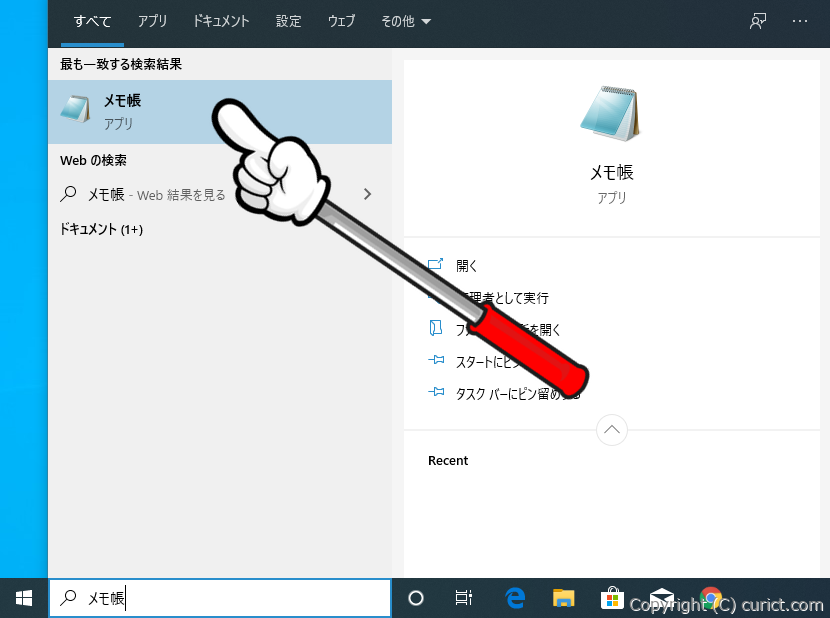This screenshot has height=618, width=830.
Task: Click the Web の検索 heading
Action: (93, 160)
